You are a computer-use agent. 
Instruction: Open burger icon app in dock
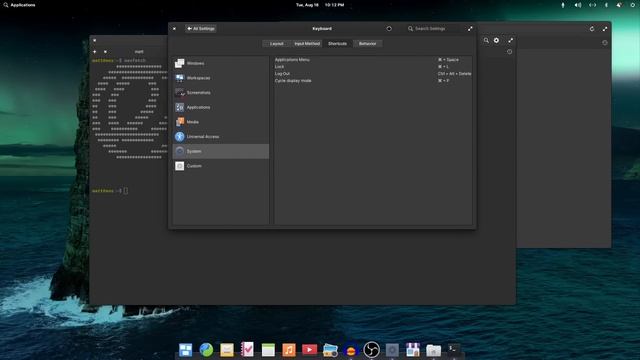[x=351, y=350]
